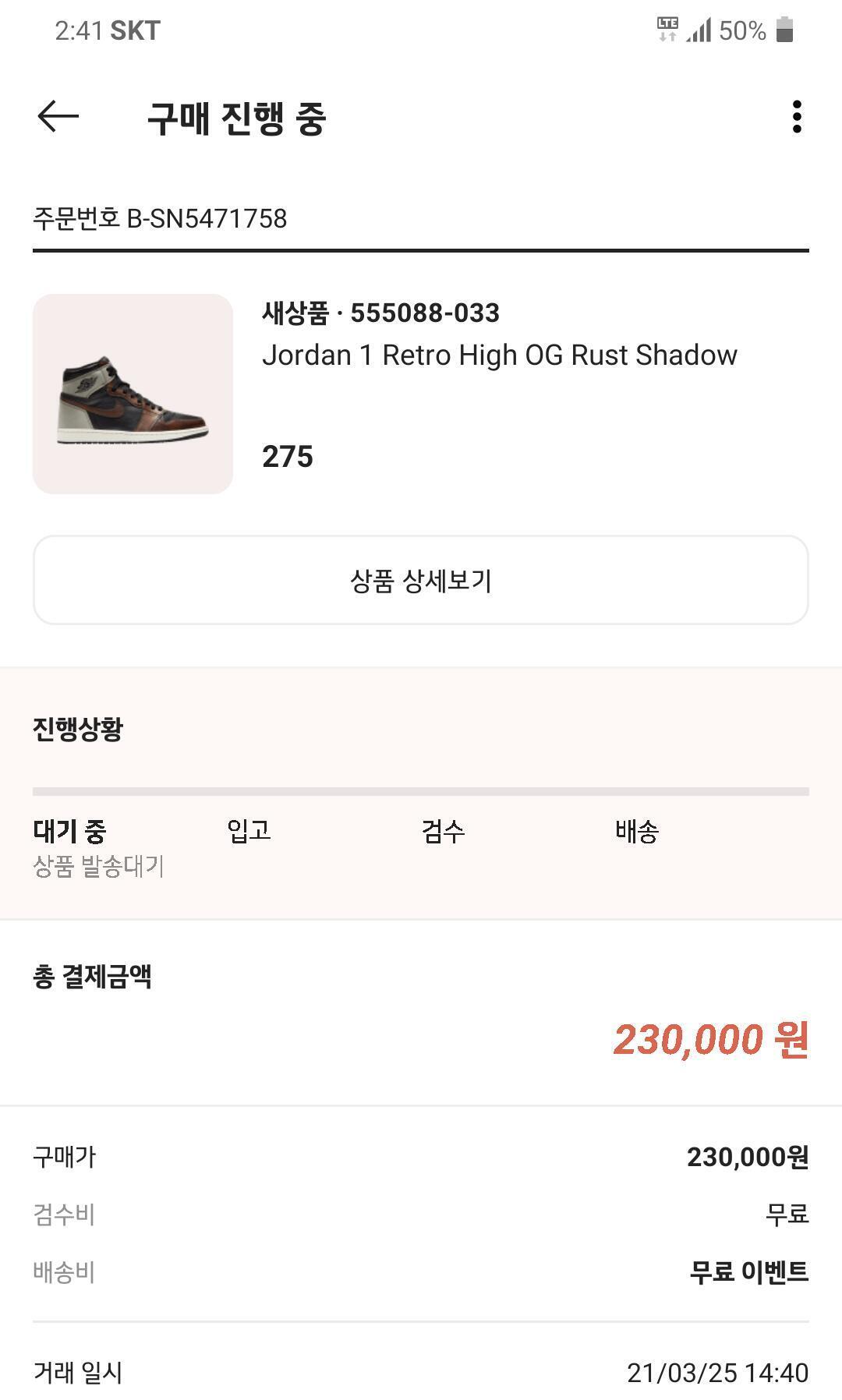Open the three-dot overflow menu
The image size is (842, 1400).
[796, 117]
